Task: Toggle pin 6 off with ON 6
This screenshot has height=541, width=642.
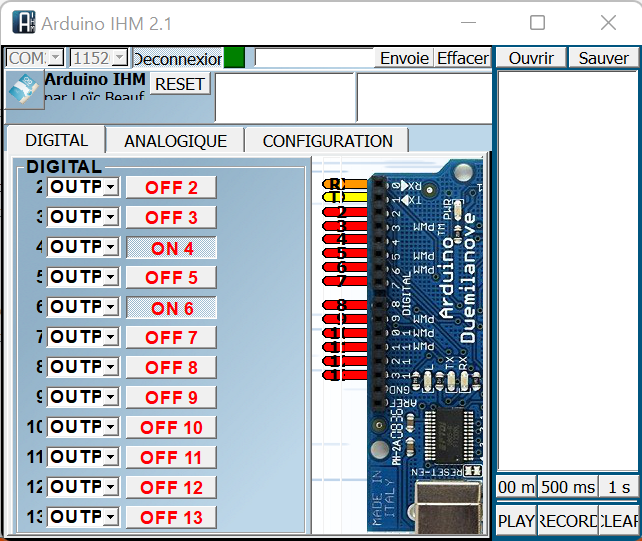Action: [171, 308]
